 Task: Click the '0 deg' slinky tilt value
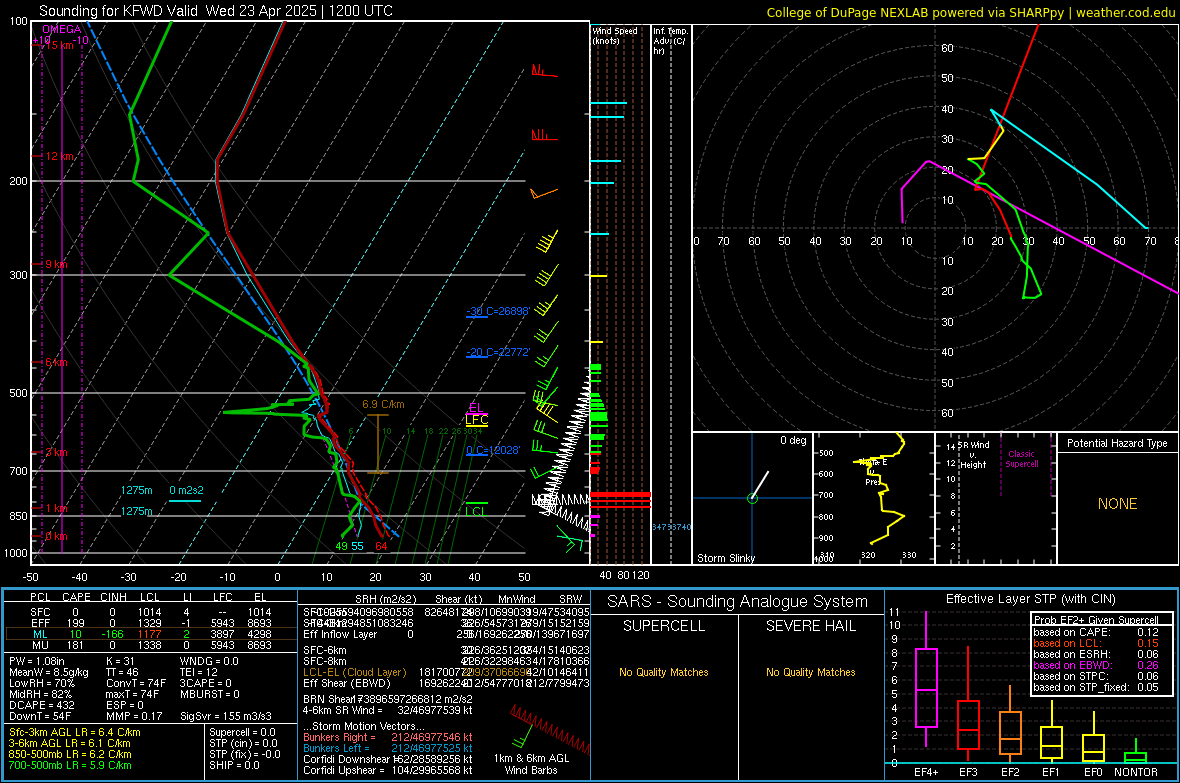click(793, 440)
